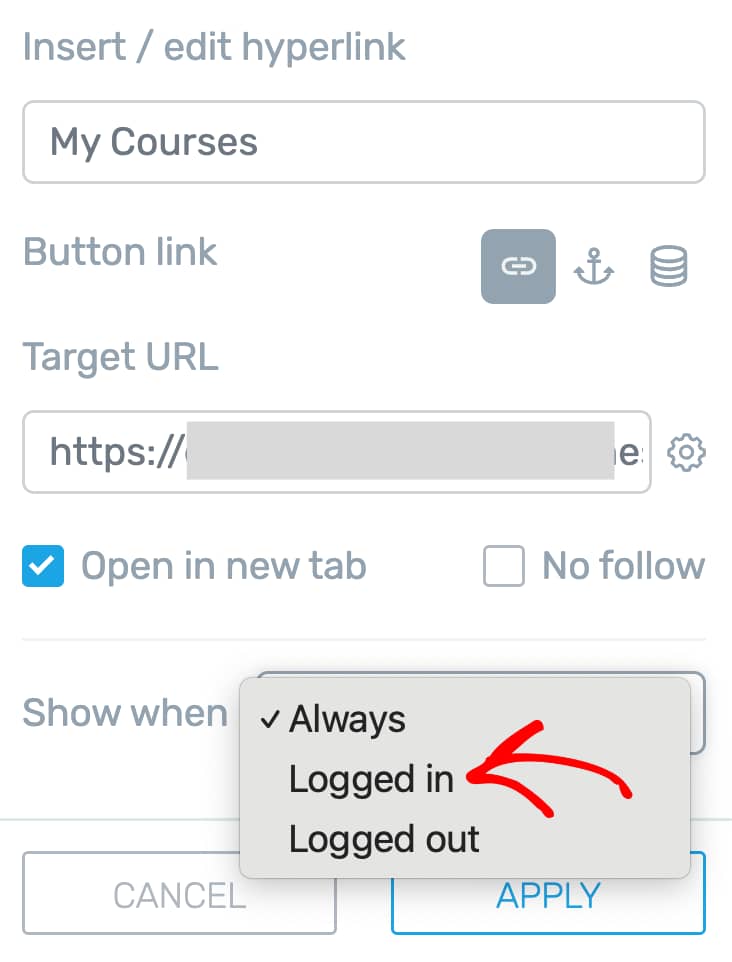Click the 'Show when' label
The image size is (732, 962).
125,713
